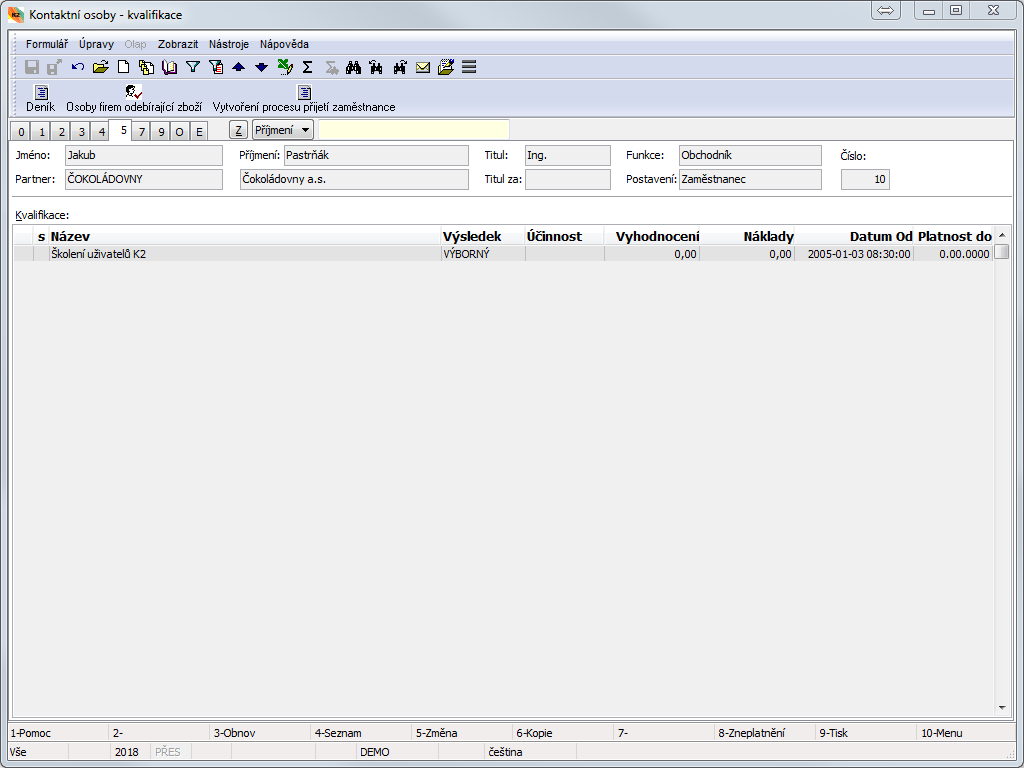Open the Formulář menu

pyautogui.click(x=47, y=44)
